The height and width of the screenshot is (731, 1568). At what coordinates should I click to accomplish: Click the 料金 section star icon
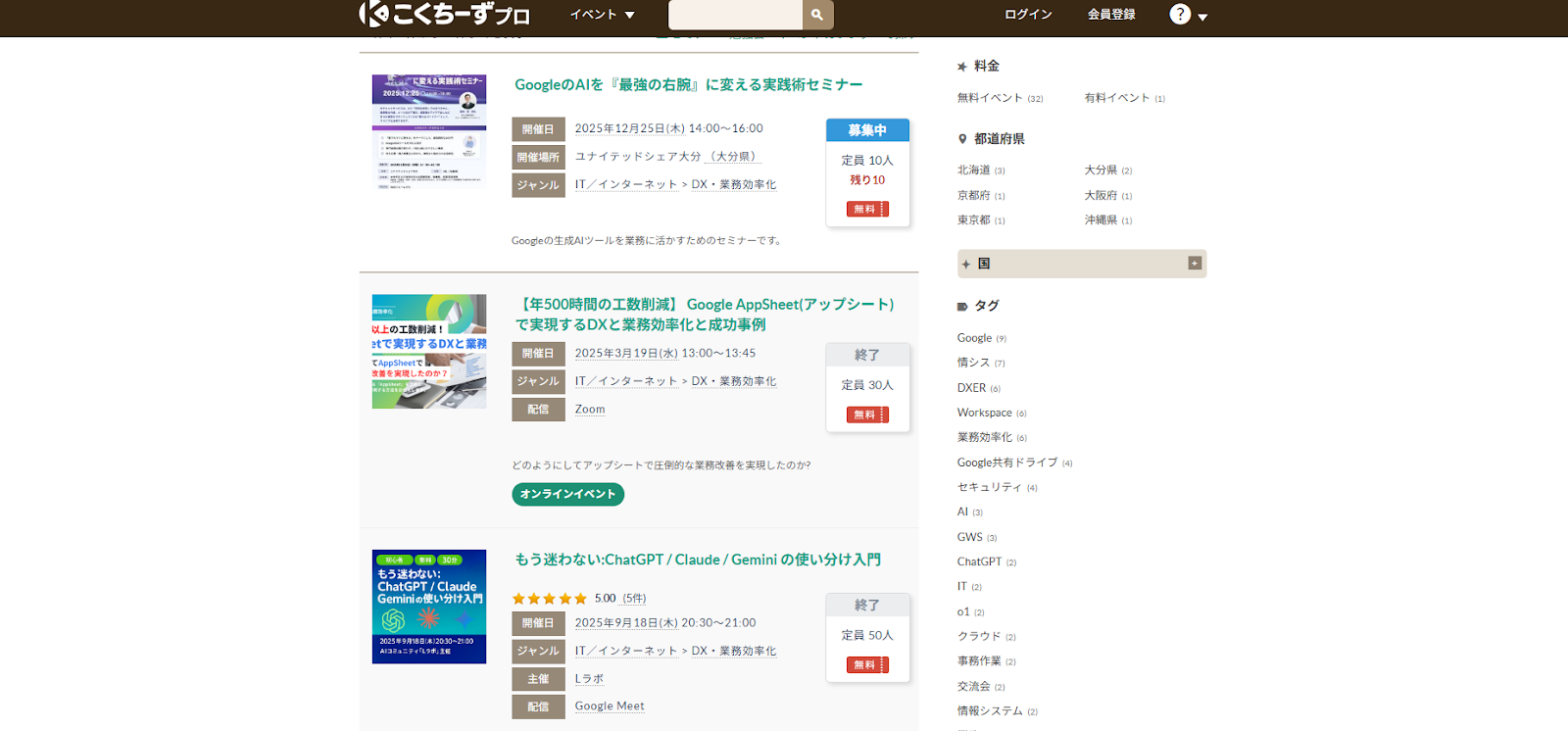tap(962, 67)
